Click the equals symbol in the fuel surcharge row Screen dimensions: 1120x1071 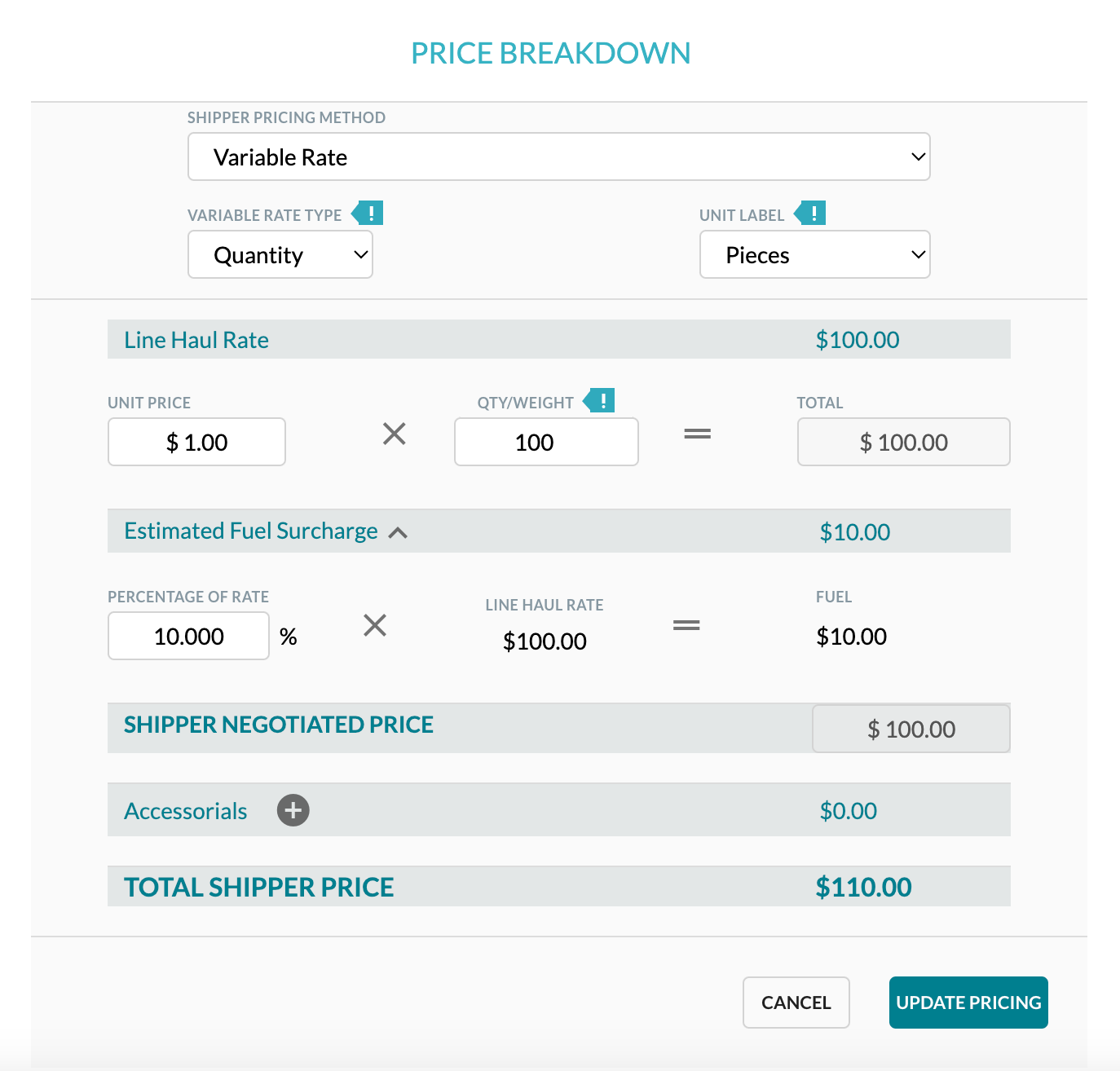point(687,625)
